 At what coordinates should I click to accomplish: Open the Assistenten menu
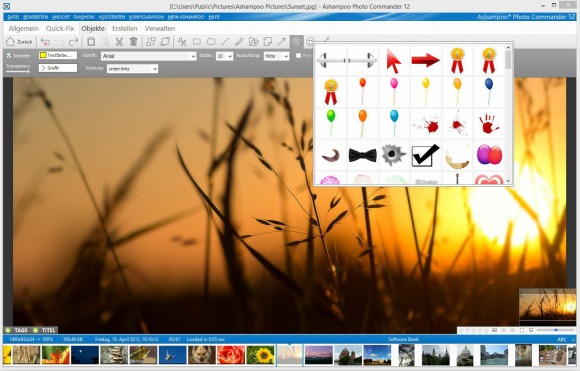pyautogui.click(x=112, y=17)
